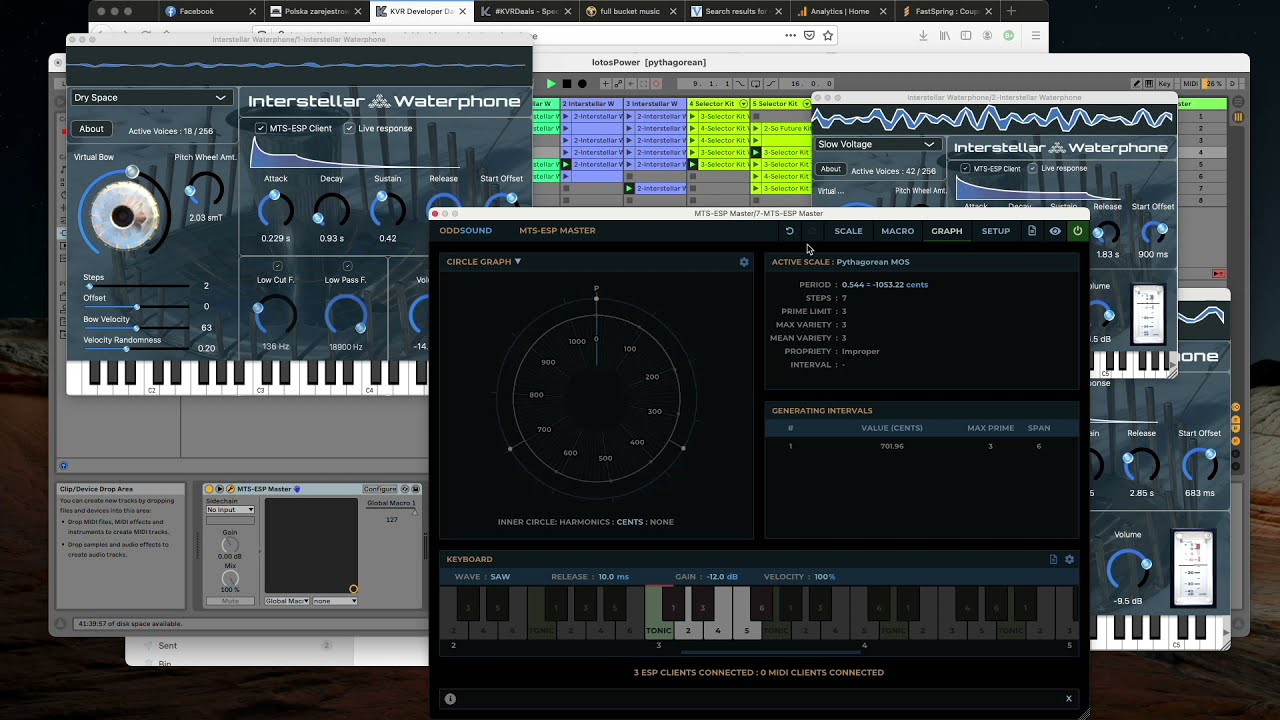
Task: Open the Firefox page actions ellipsis
Action: [x=791, y=35]
